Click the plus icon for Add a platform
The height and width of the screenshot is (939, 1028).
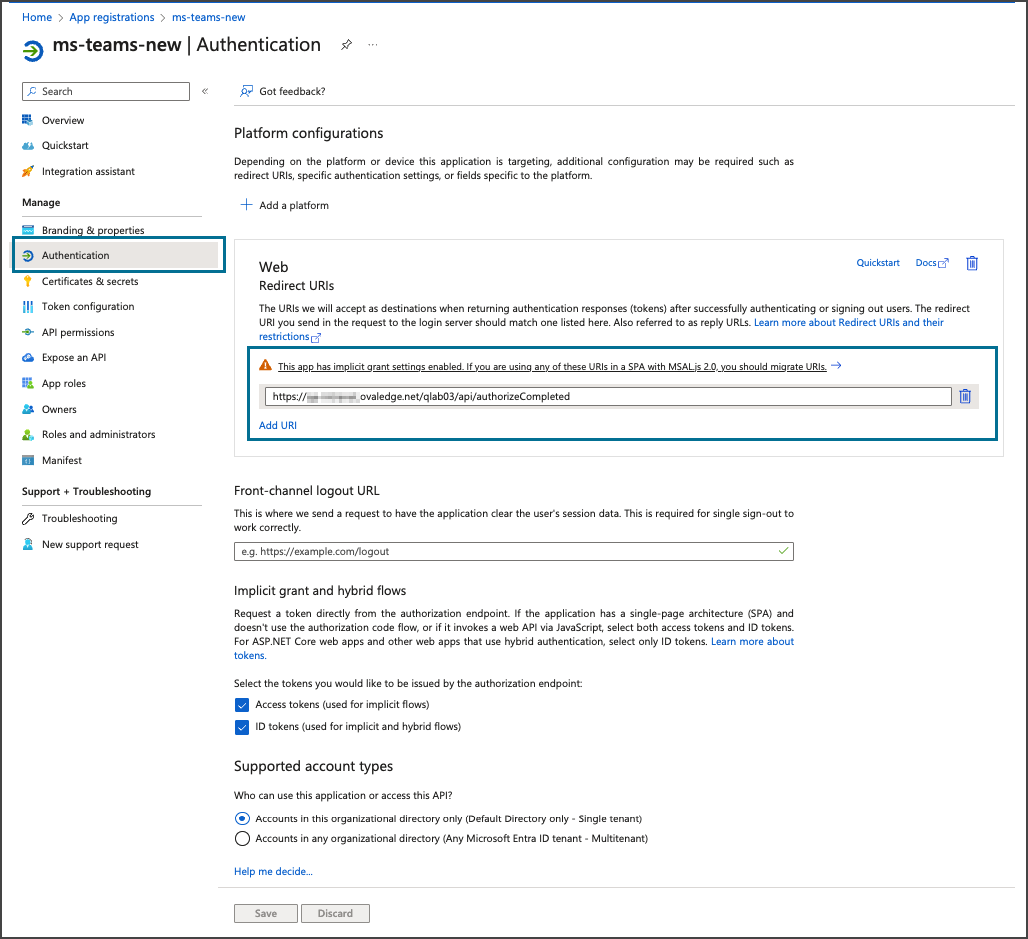(x=247, y=205)
